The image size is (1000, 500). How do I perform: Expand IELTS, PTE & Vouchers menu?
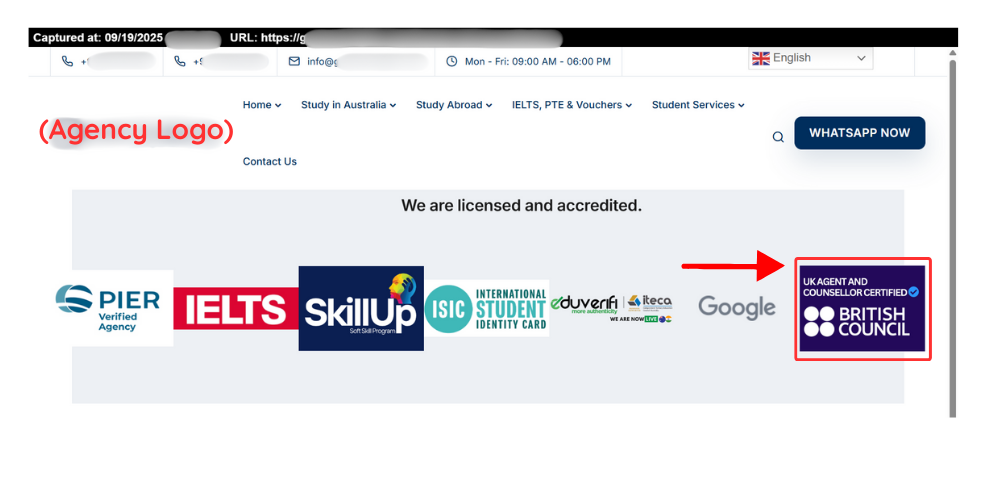point(571,105)
